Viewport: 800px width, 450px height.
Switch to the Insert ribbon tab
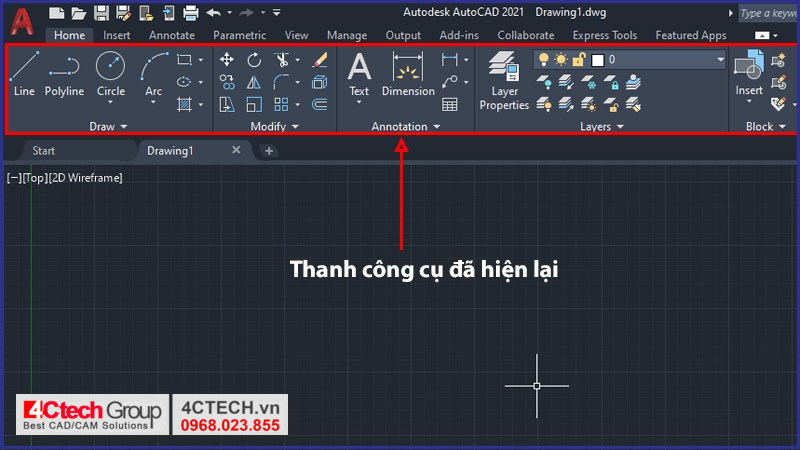[x=116, y=35]
